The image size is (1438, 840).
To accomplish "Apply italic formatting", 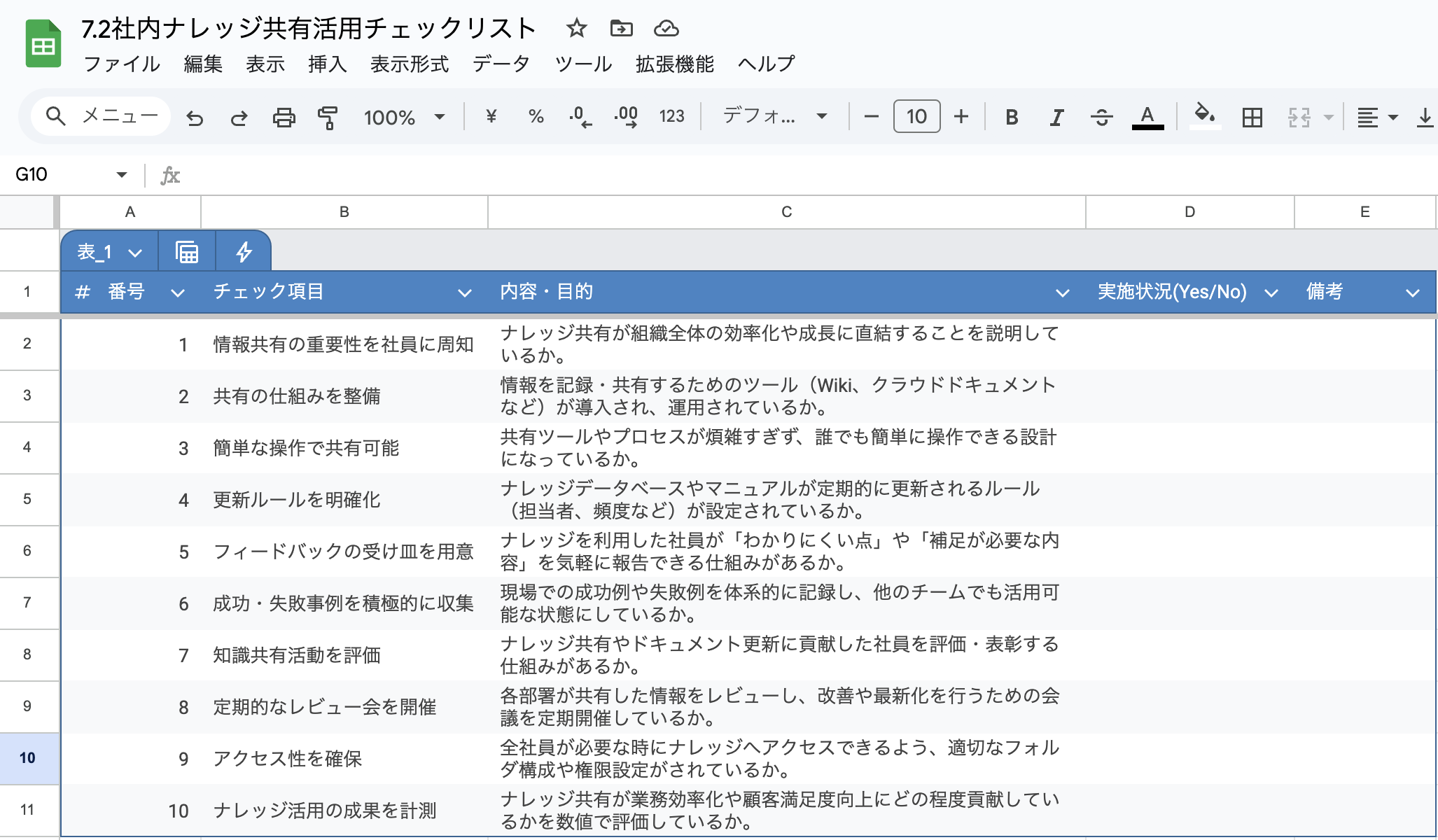I will tap(1056, 116).
